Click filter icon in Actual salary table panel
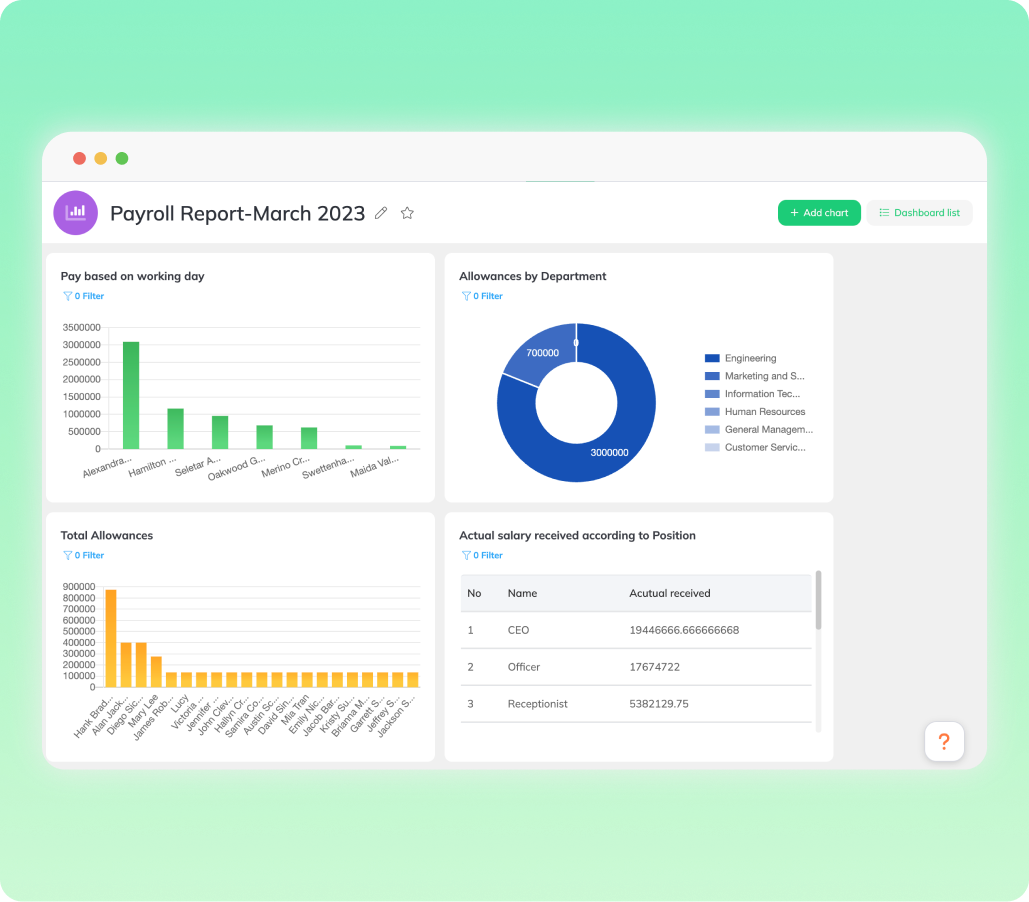The width and height of the screenshot is (1029, 902). tap(466, 555)
